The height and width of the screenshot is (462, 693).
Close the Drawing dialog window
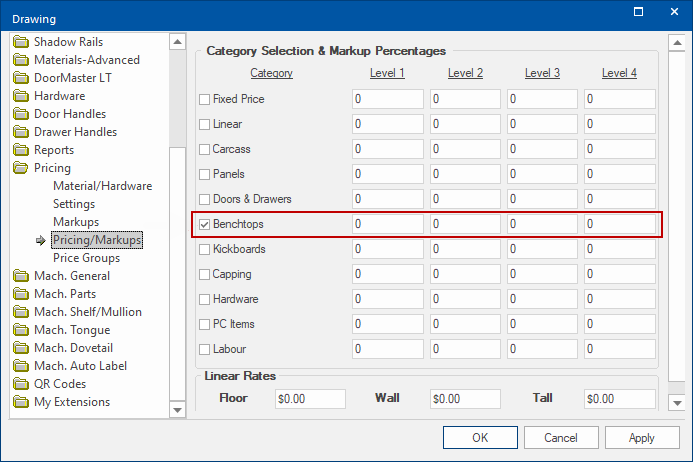pos(674,12)
